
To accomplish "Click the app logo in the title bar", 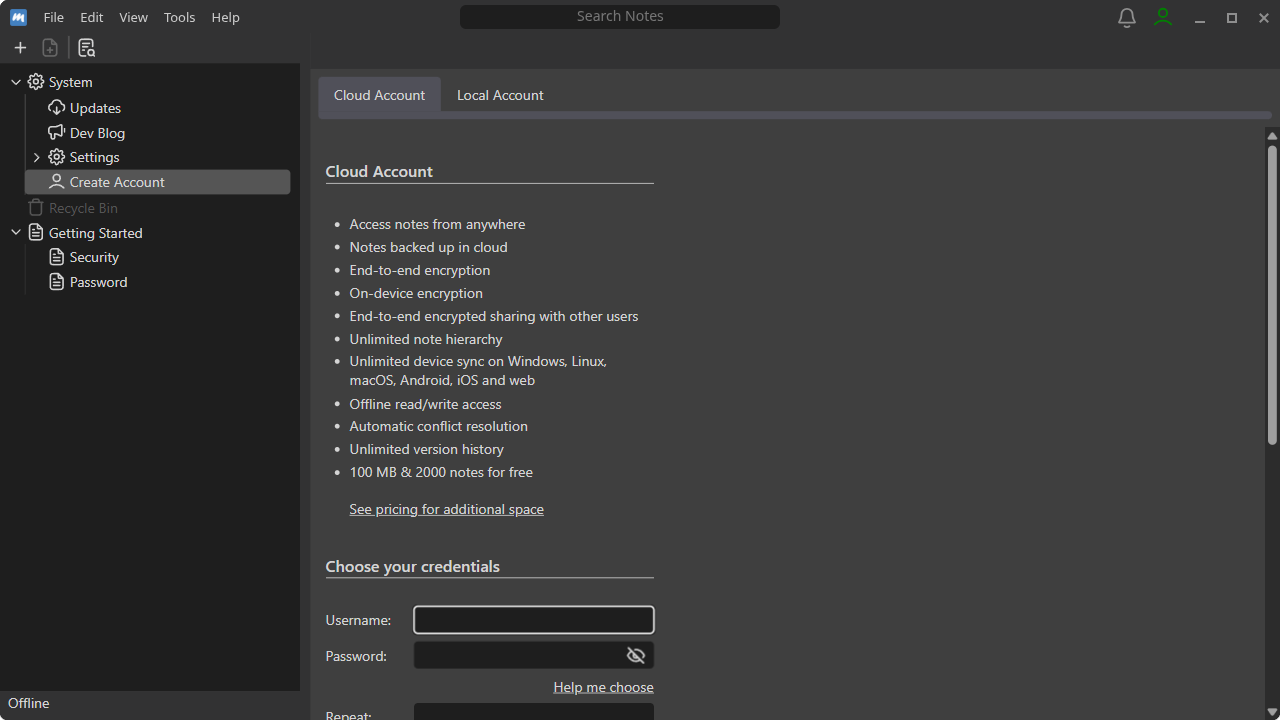I will [x=18, y=17].
